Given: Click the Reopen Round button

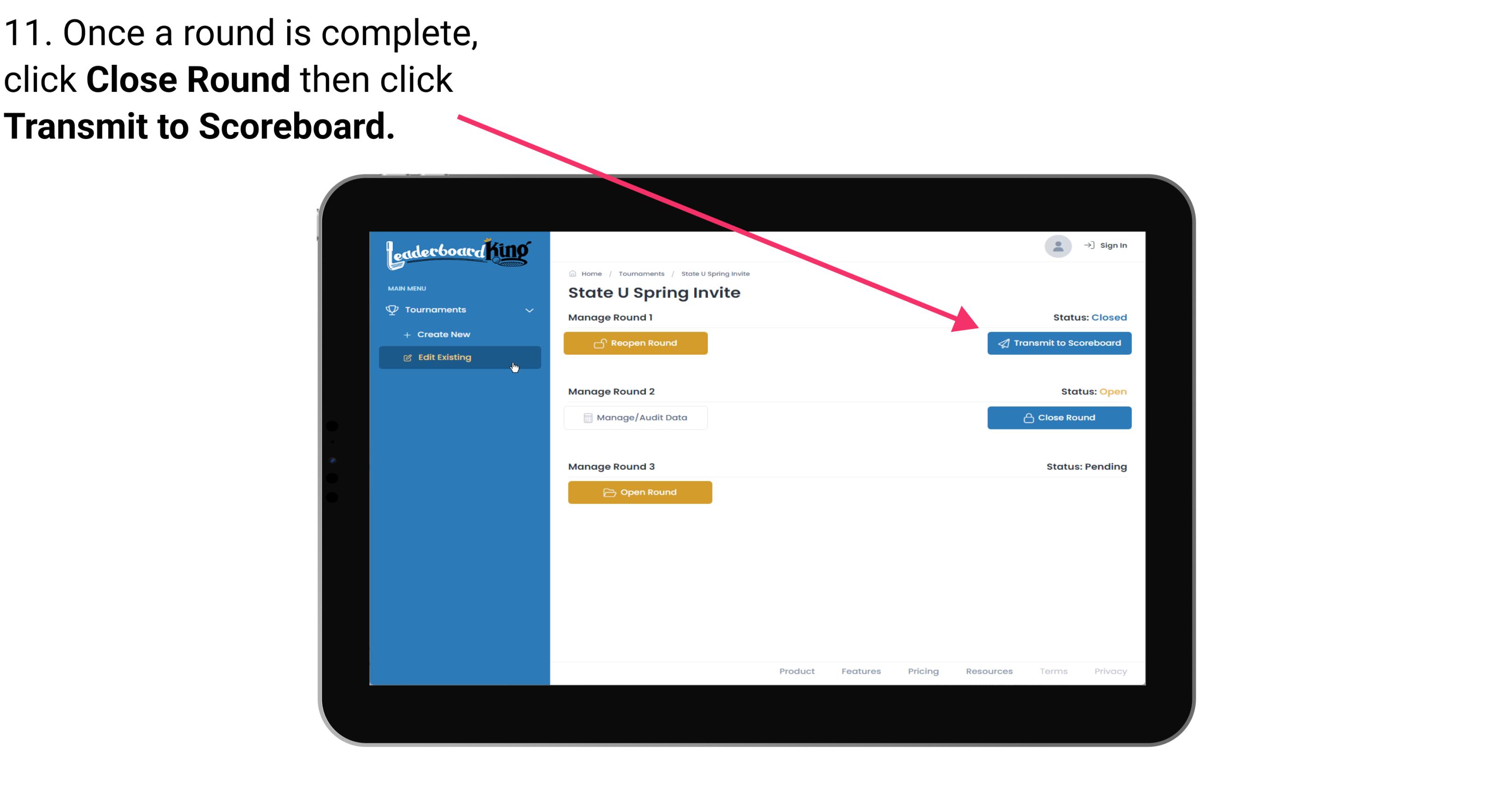Looking at the screenshot, I should (638, 342).
